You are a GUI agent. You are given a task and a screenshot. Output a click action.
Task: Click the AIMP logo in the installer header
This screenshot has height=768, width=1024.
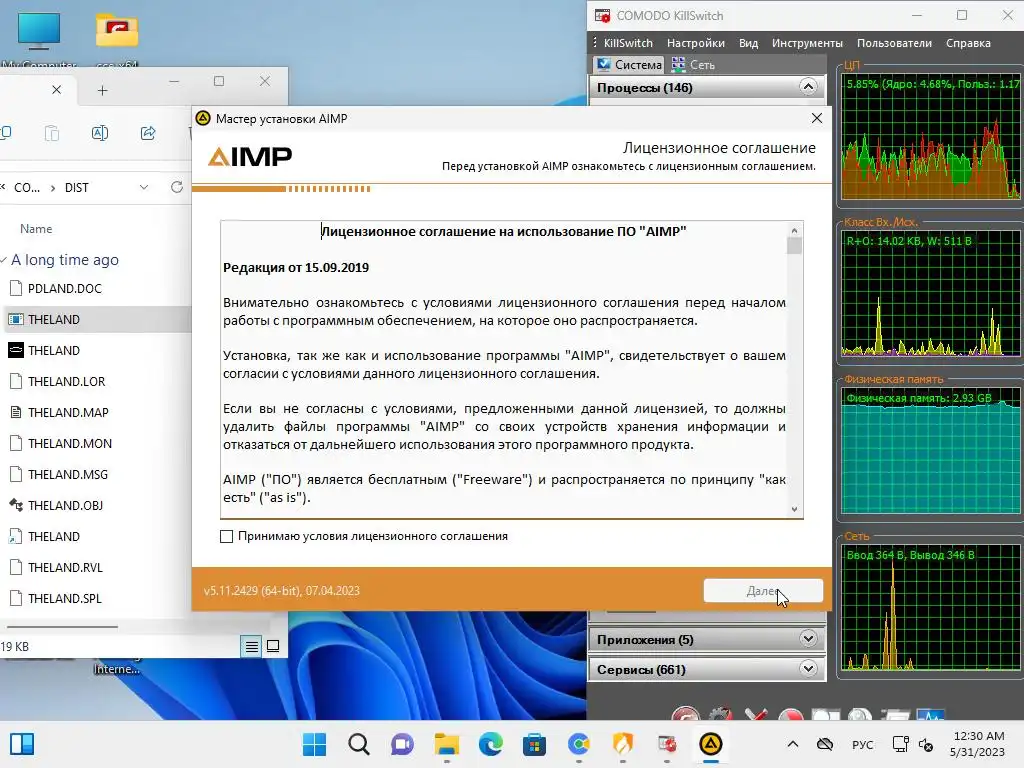click(250, 157)
